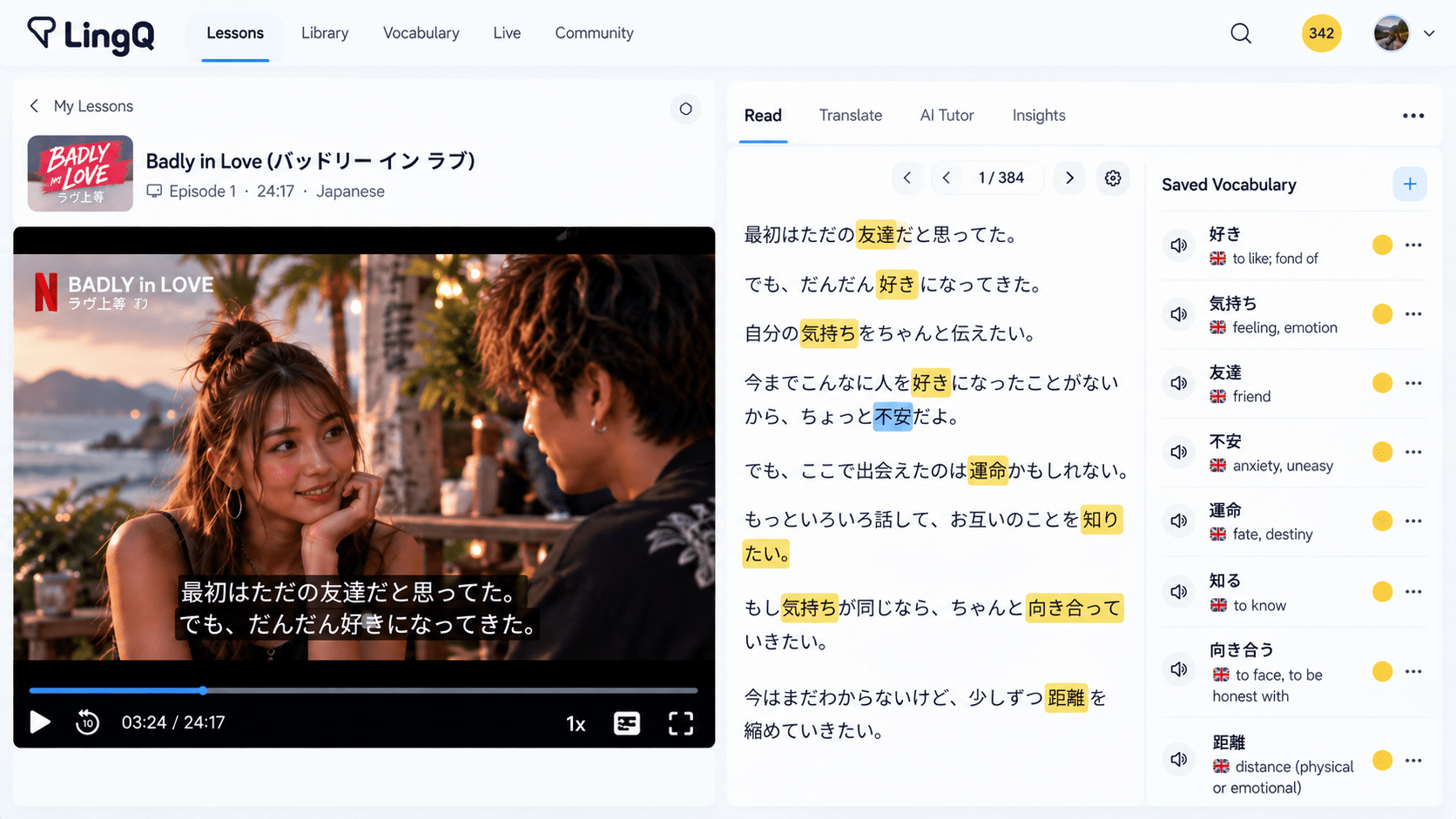
Task: Switch to the Read tab
Action: click(x=763, y=116)
